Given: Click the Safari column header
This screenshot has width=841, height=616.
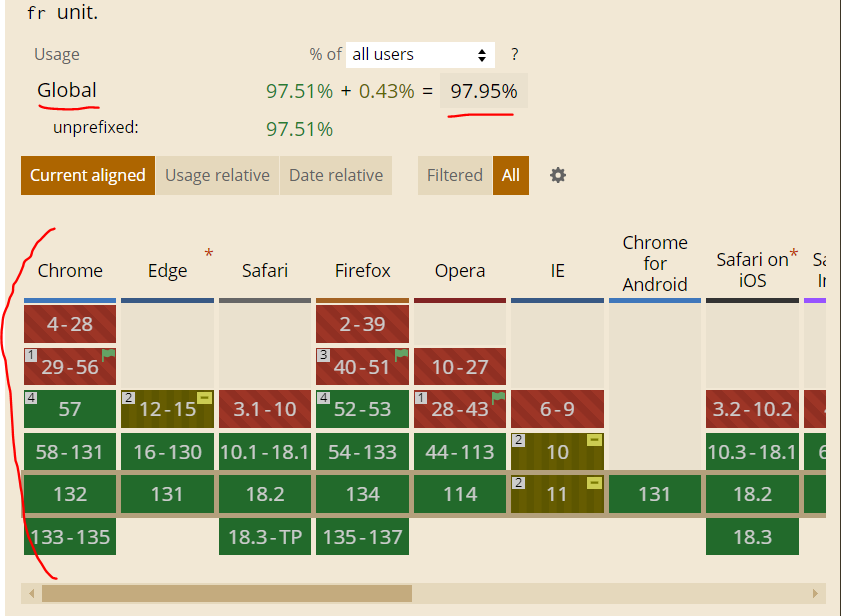Looking at the screenshot, I should (x=265, y=270).
